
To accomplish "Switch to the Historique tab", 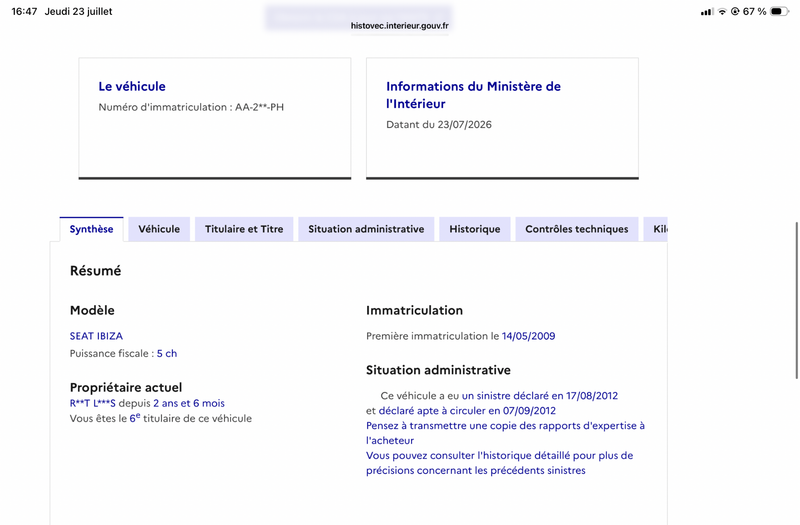I will 474,229.
